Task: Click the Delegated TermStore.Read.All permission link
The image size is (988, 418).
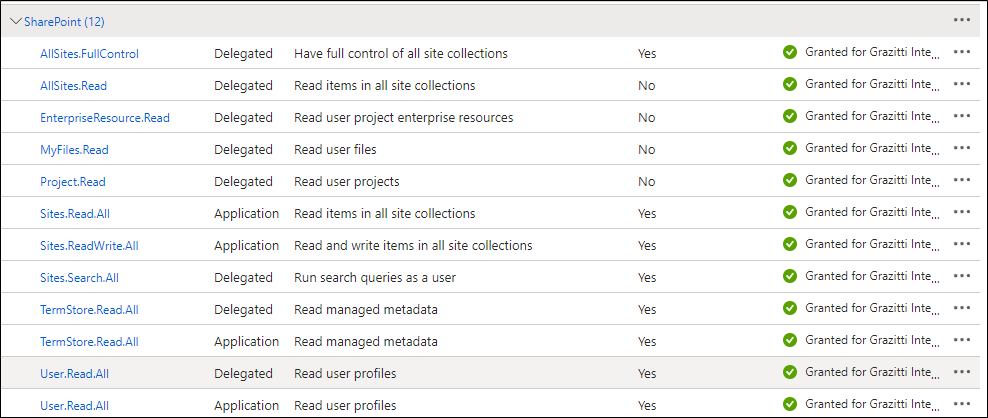Action: pyautogui.click(x=89, y=310)
